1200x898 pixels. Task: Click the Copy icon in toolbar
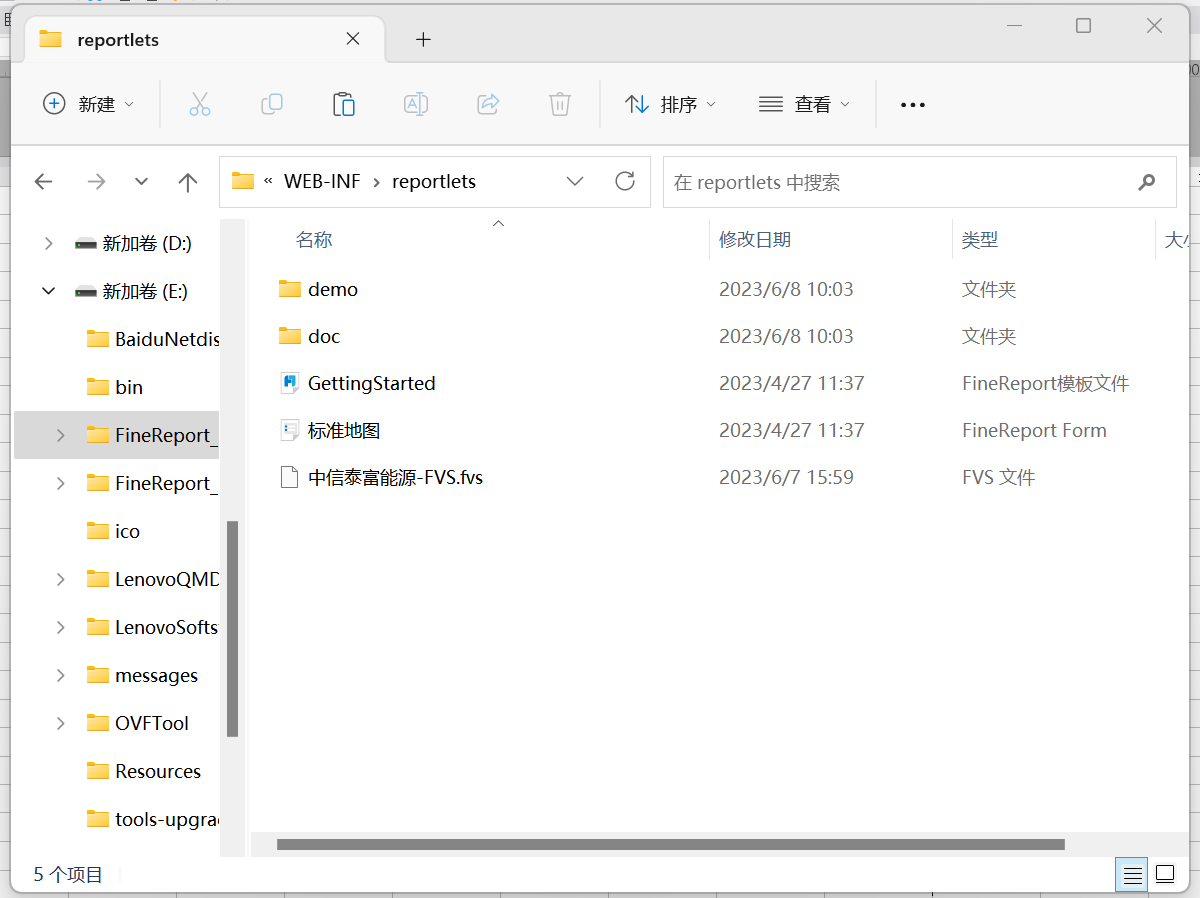coord(271,104)
